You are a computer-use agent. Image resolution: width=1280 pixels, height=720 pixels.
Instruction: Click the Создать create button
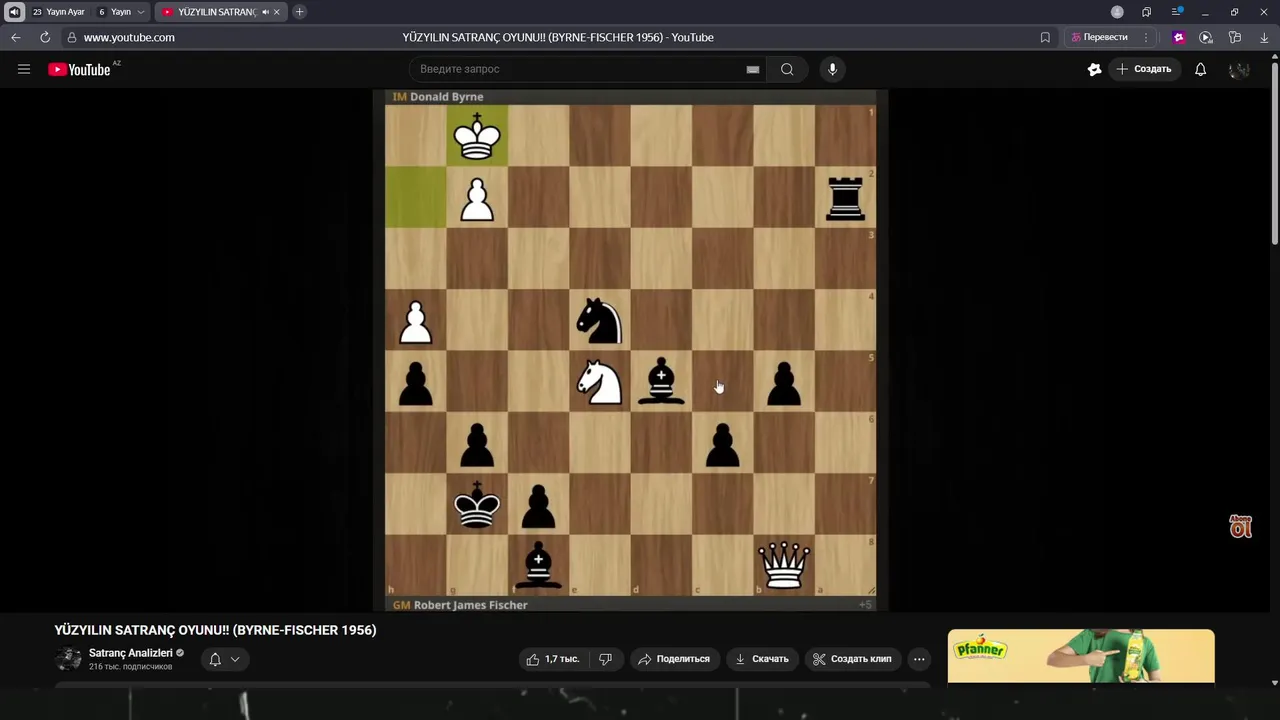(x=1144, y=69)
